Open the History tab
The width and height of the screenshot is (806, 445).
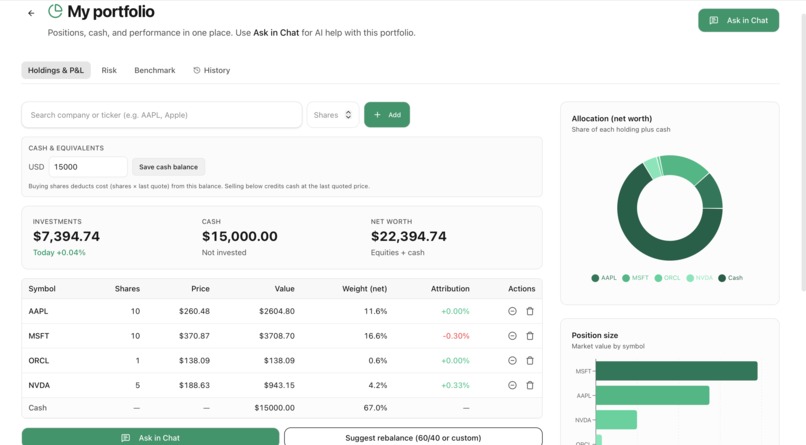tap(212, 70)
